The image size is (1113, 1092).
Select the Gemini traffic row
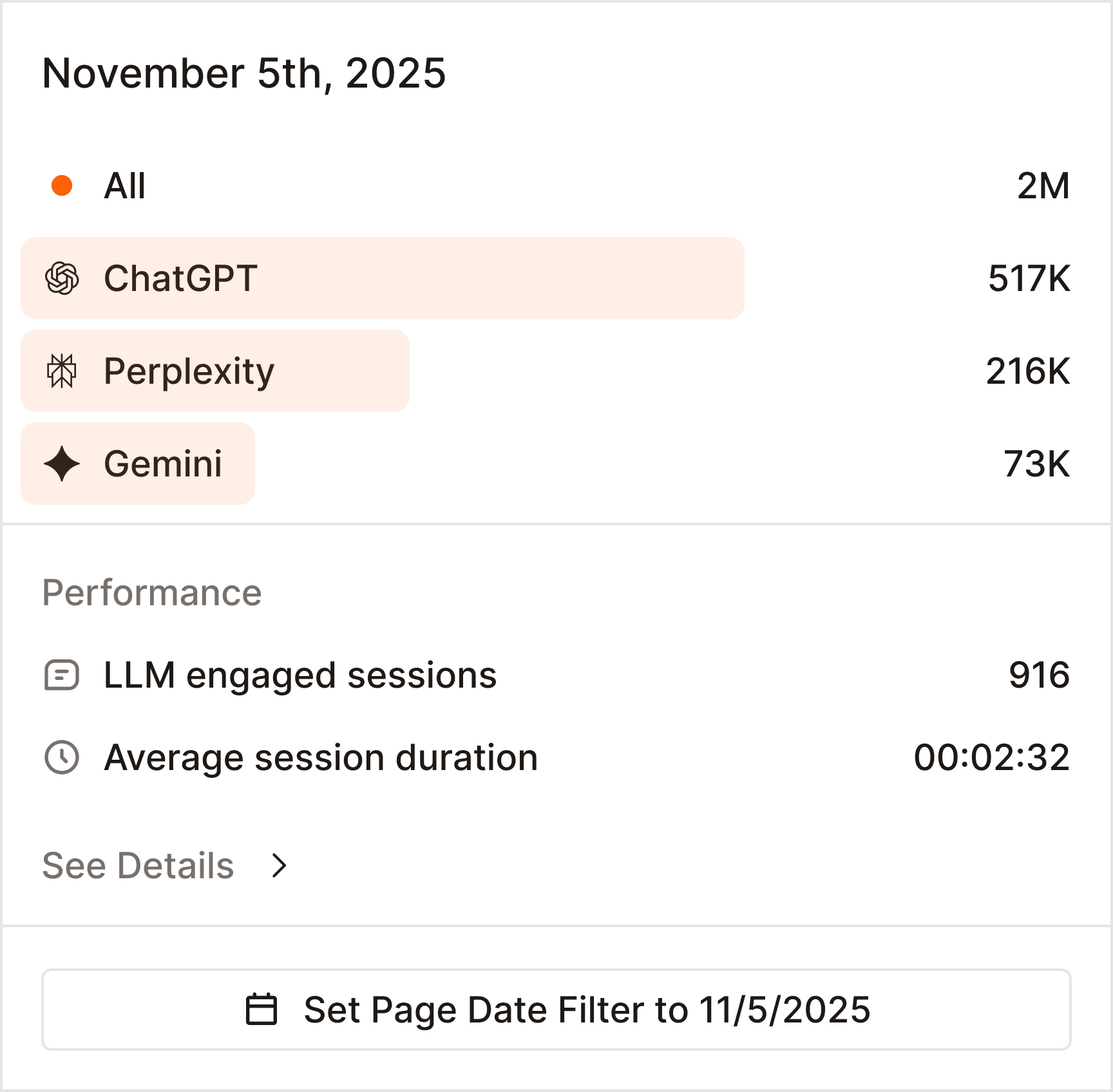(x=138, y=464)
